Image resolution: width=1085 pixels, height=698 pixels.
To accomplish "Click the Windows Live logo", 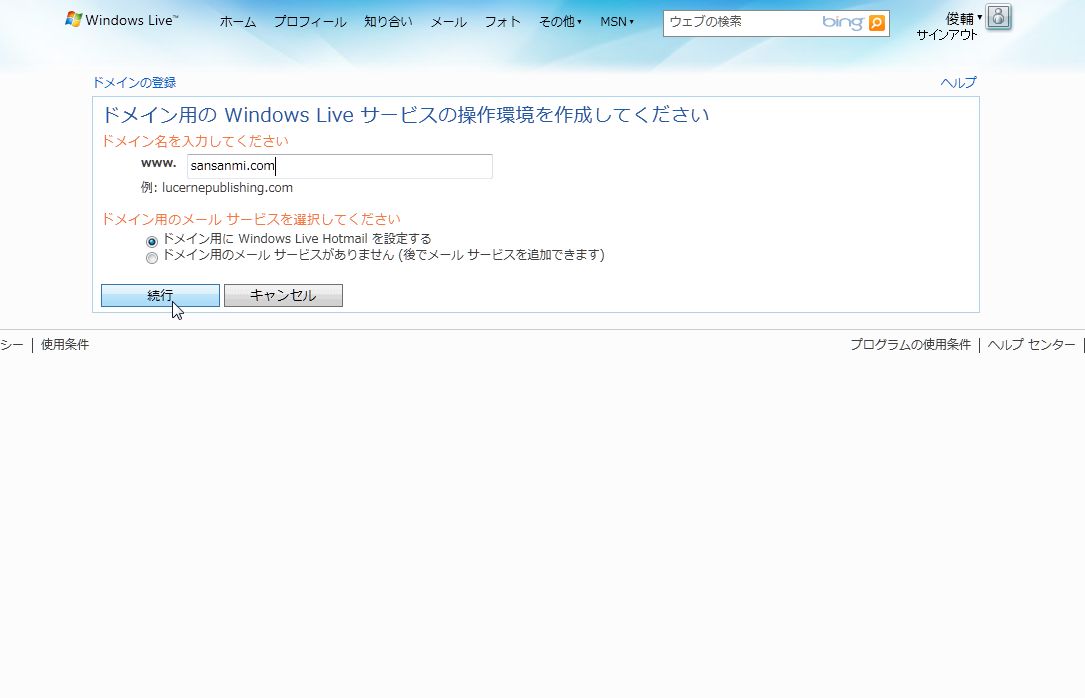I will (121, 20).
